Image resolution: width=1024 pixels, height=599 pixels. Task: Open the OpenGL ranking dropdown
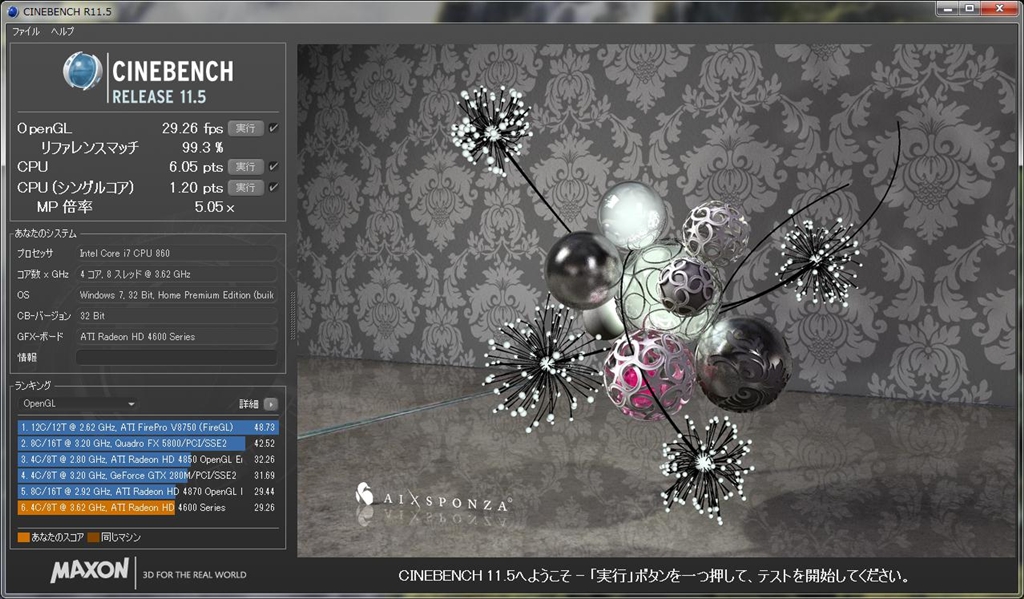(78, 404)
